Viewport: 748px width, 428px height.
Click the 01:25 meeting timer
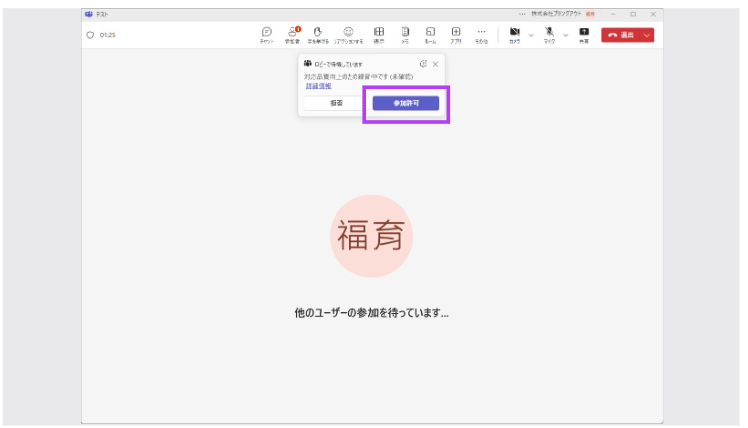tap(108, 35)
